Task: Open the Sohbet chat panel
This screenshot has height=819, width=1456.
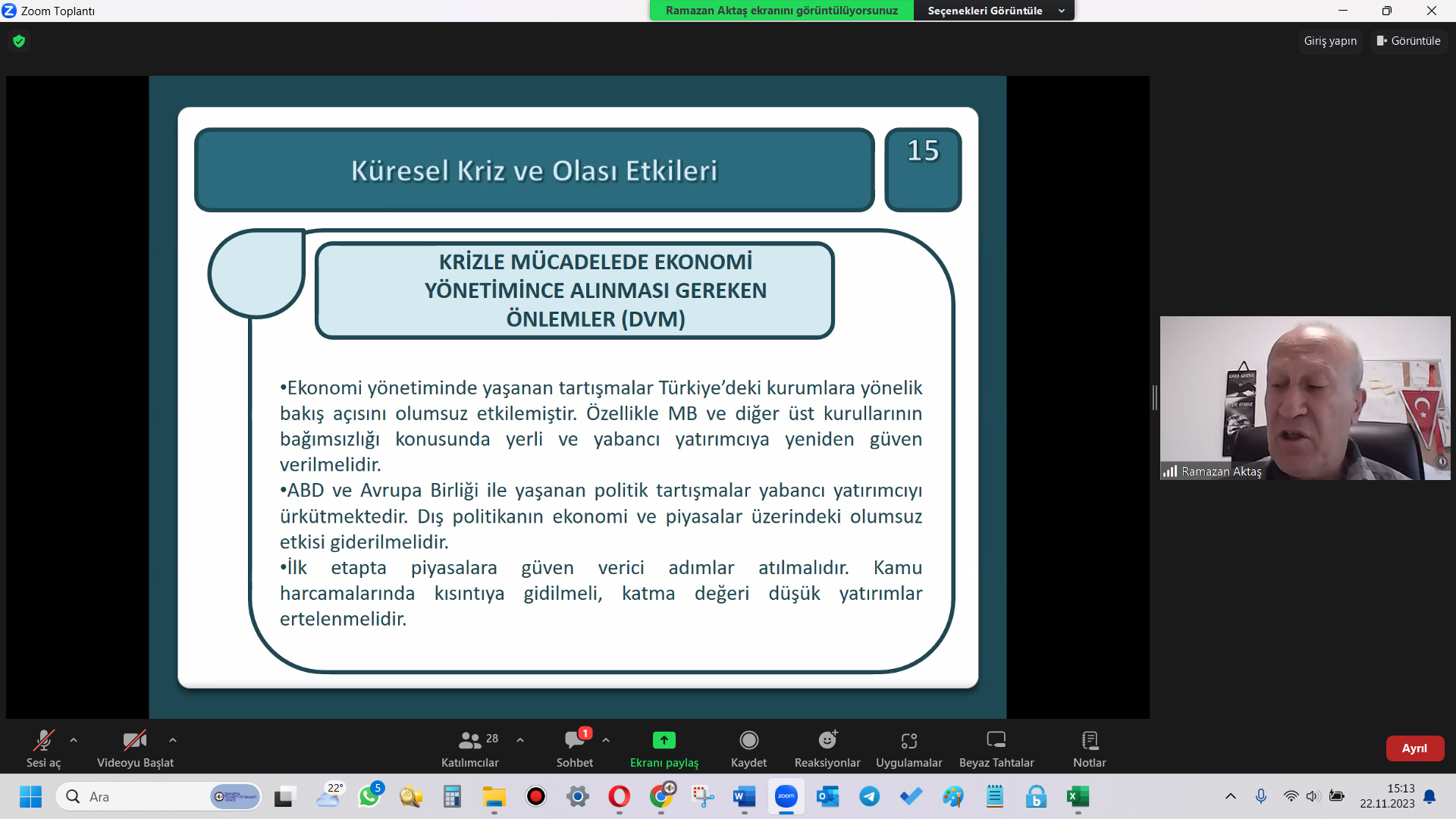Action: [574, 748]
